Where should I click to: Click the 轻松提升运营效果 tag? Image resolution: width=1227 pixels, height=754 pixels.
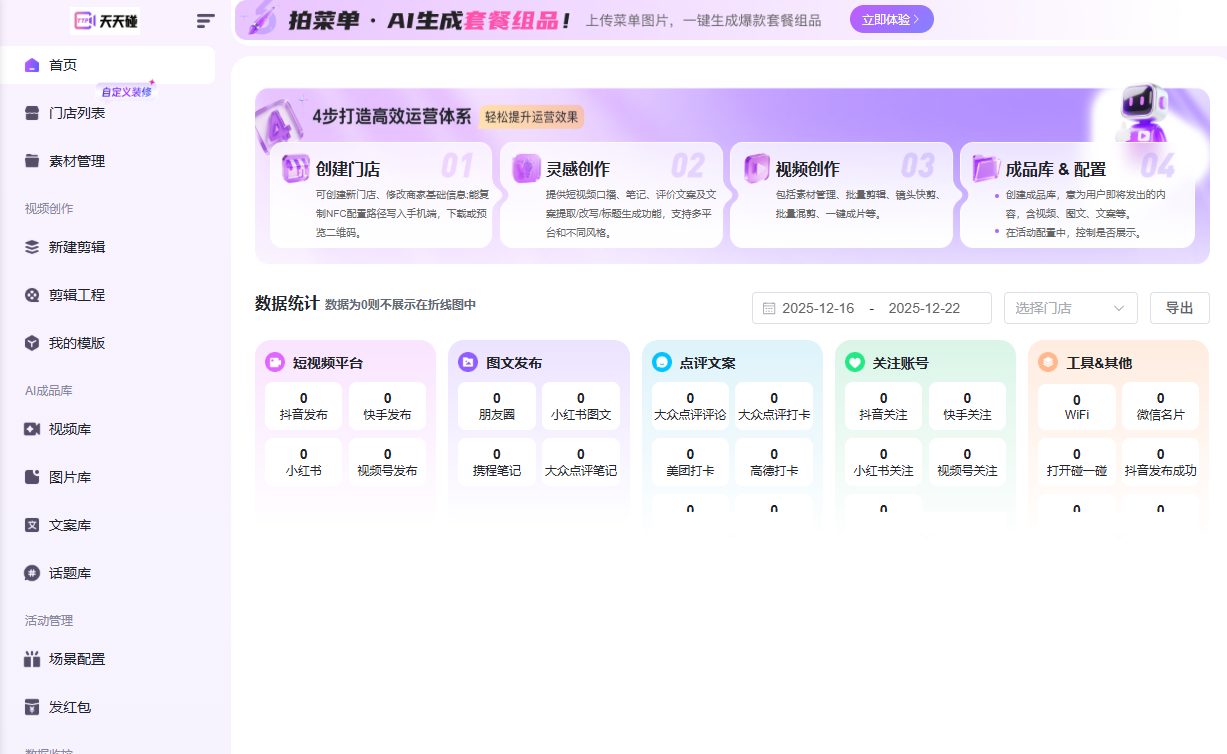click(532, 117)
